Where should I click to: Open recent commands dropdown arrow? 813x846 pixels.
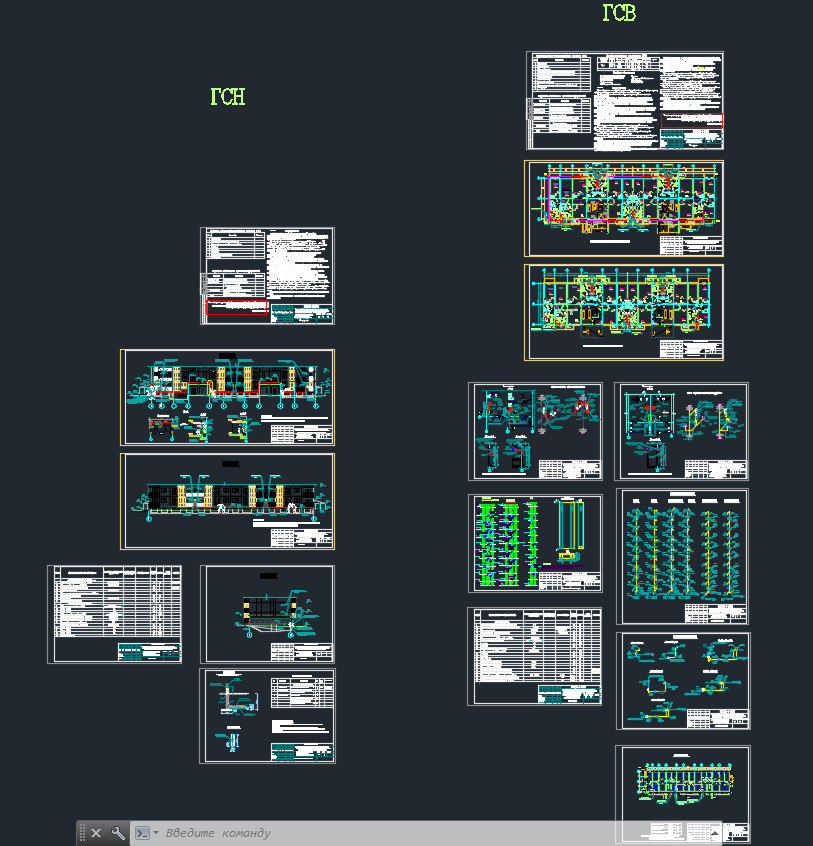tap(156, 833)
